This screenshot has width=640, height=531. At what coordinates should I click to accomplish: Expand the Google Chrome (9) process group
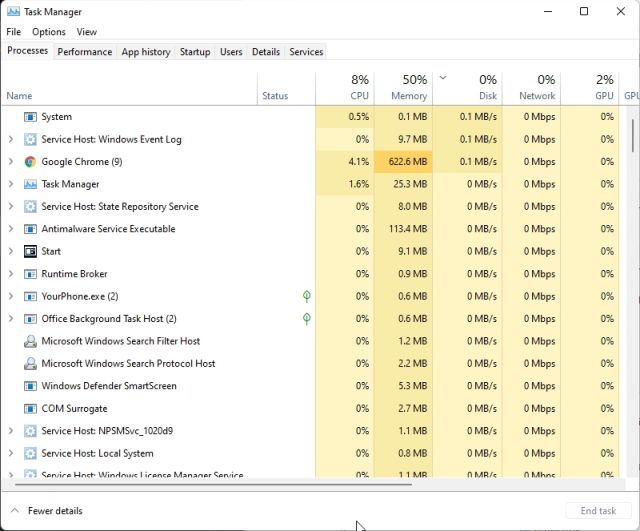tap(11, 162)
